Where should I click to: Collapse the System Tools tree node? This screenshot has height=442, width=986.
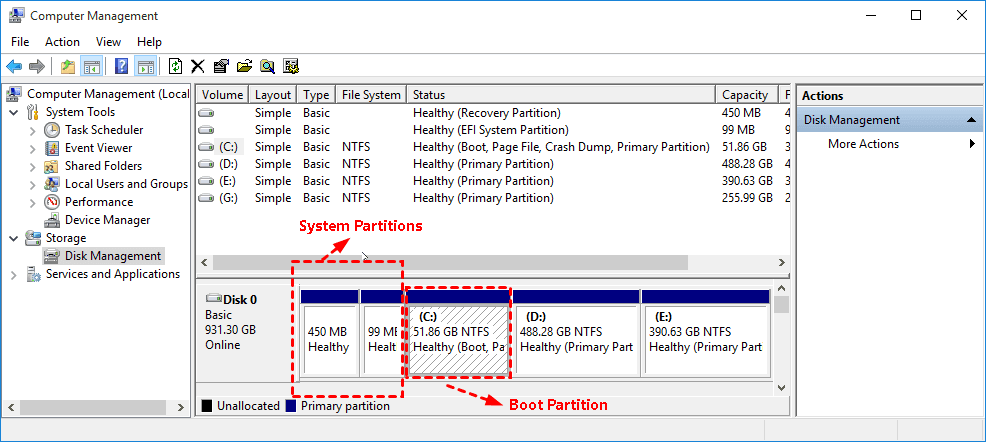14,112
